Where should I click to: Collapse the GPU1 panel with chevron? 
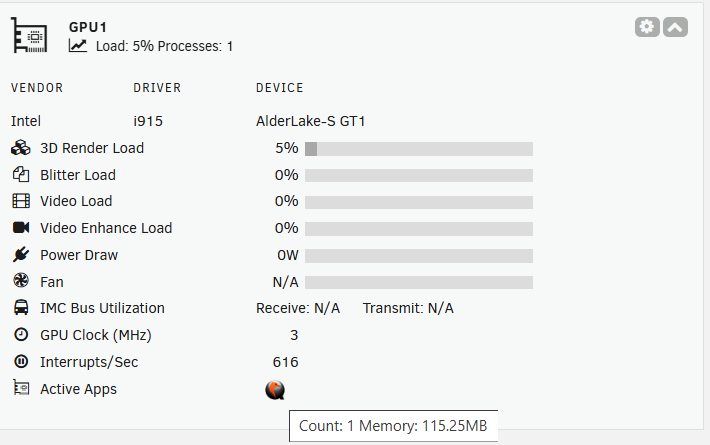pos(675,27)
